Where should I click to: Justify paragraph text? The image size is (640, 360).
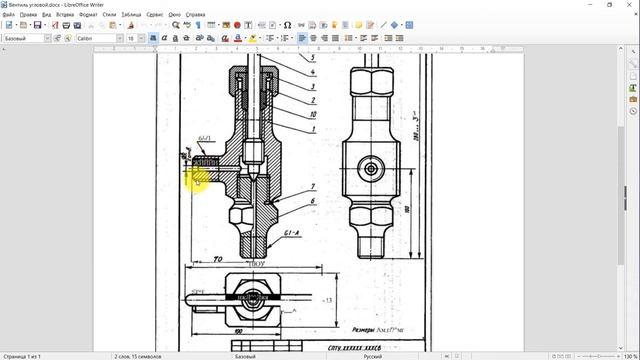(x=335, y=38)
